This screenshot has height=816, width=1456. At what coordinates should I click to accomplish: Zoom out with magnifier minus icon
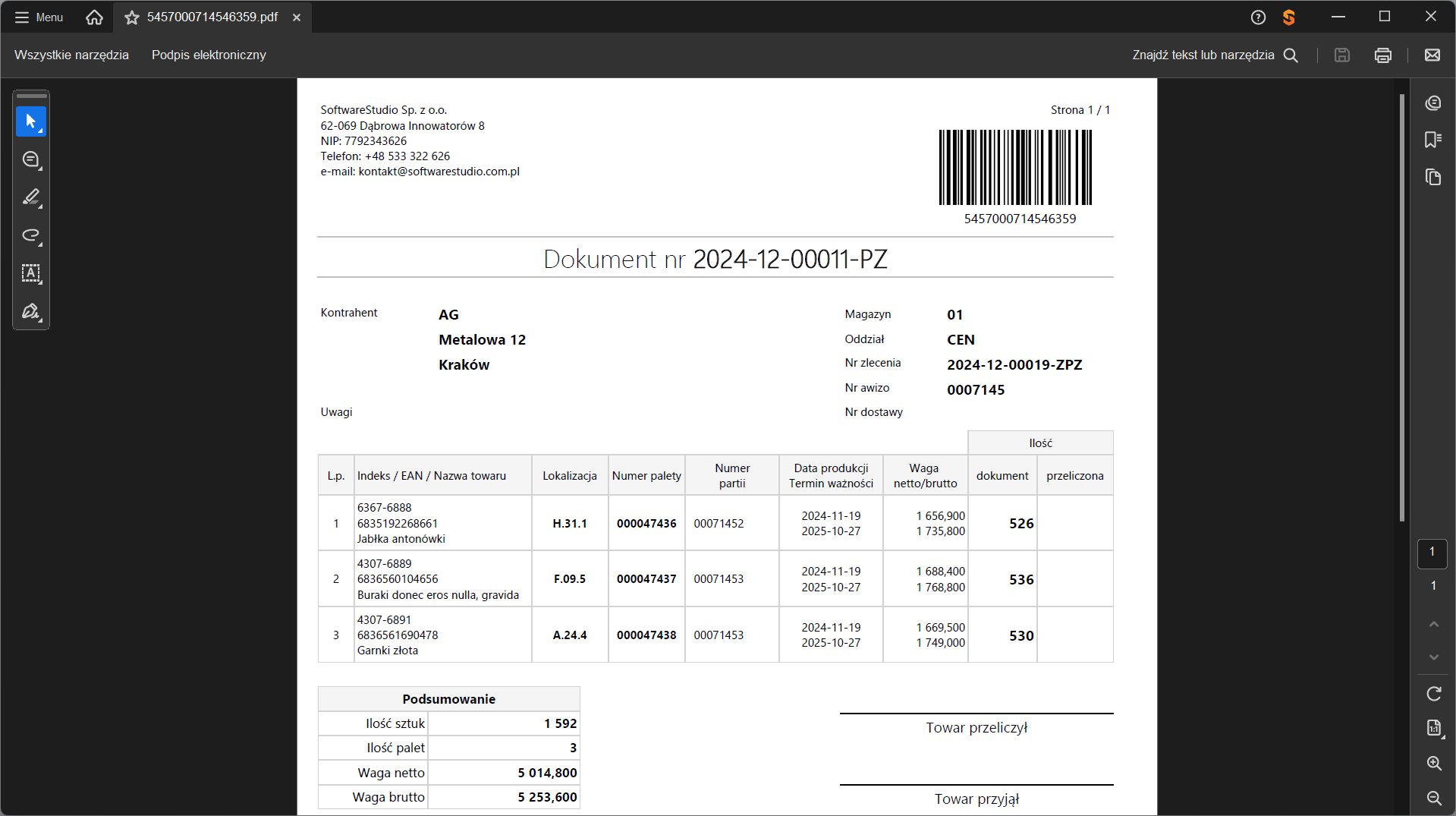coord(1433,797)
